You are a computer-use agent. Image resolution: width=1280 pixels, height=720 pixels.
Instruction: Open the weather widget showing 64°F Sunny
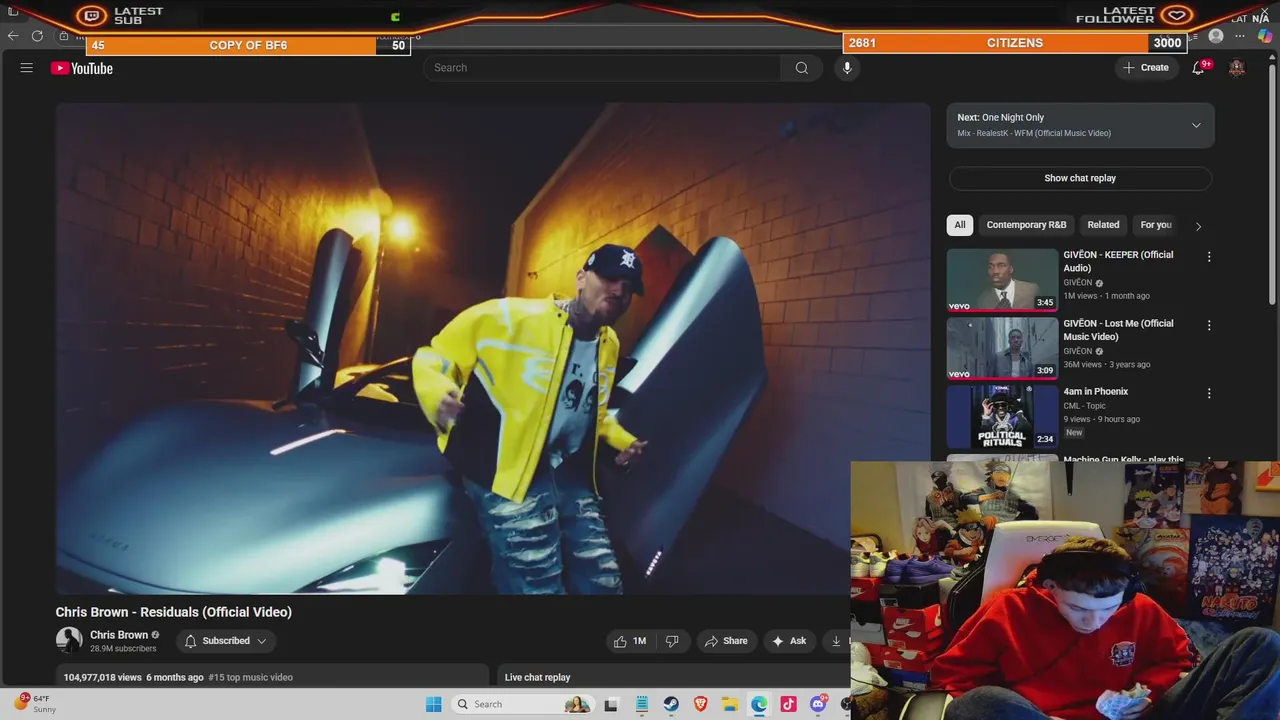coord(34,703)
